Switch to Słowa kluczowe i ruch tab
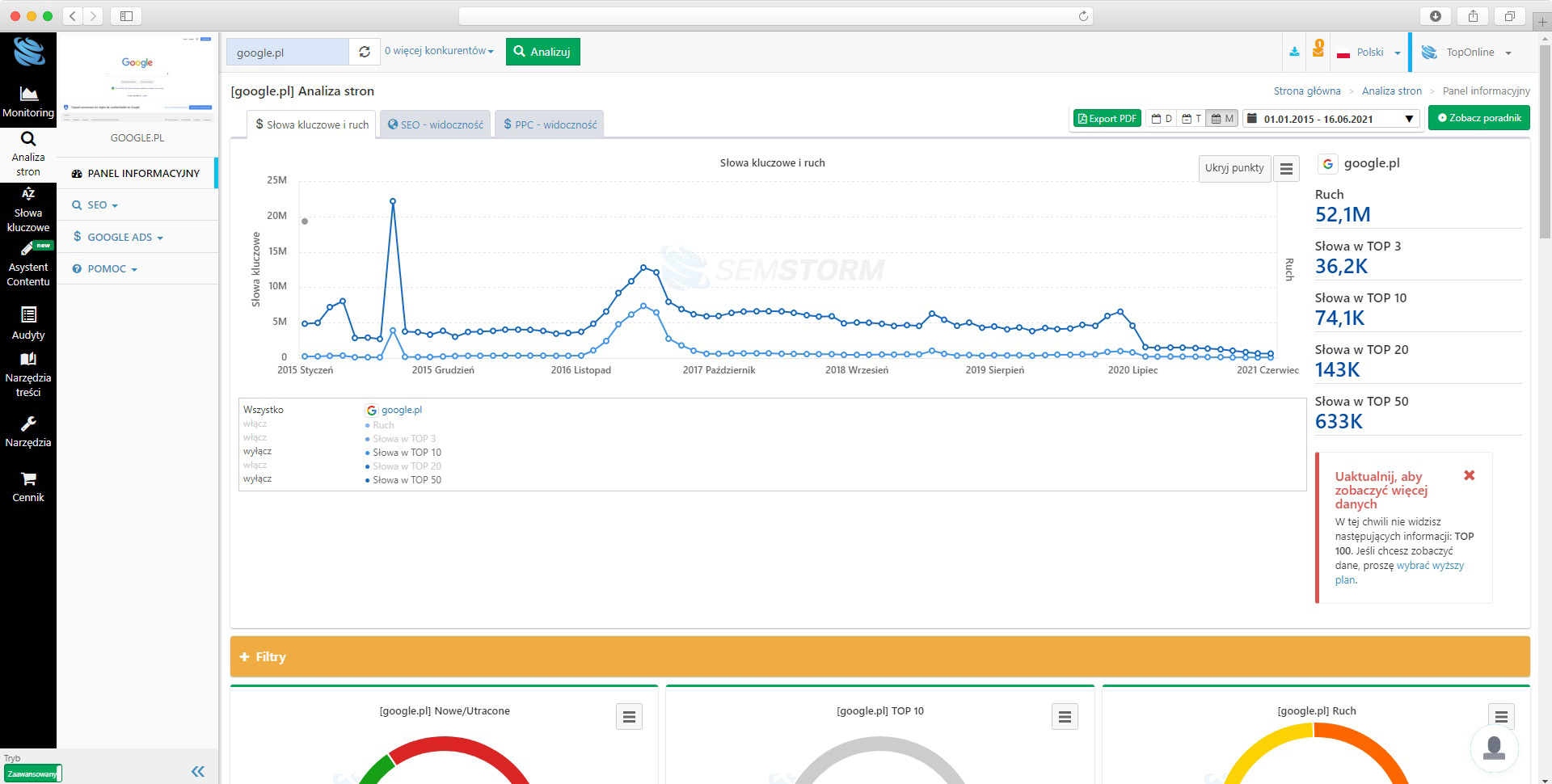 point(311,124)
